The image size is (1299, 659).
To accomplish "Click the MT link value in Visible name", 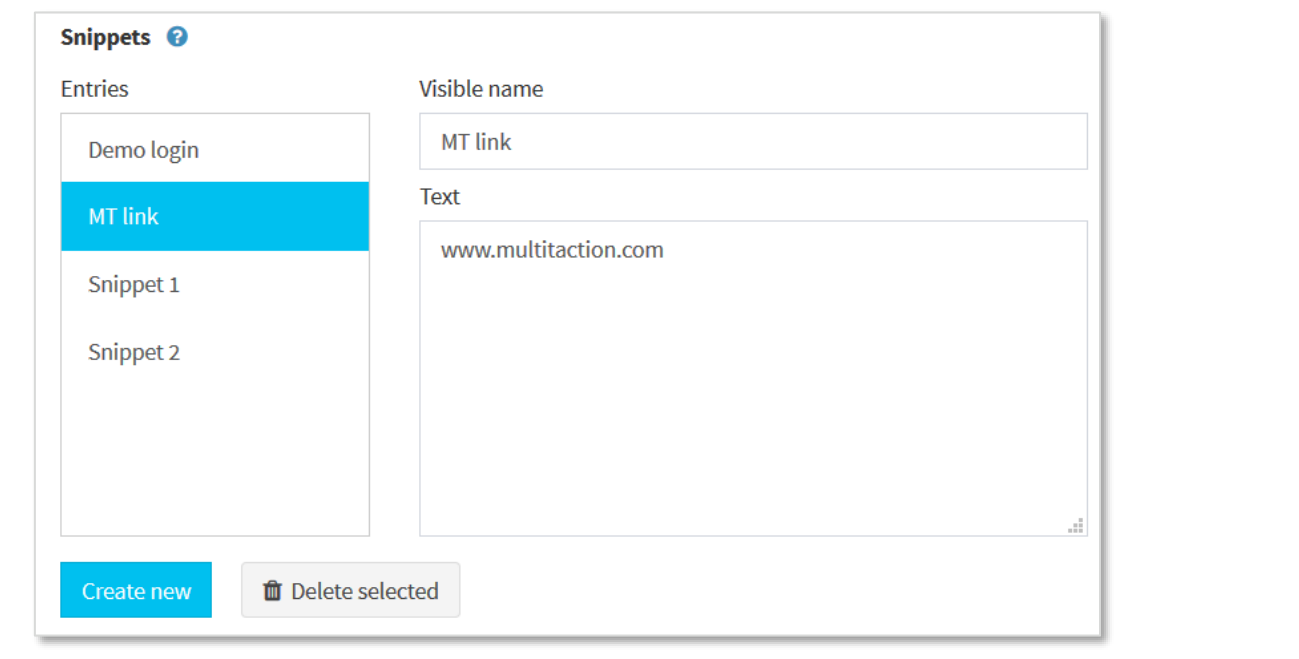I will point(477,141).
